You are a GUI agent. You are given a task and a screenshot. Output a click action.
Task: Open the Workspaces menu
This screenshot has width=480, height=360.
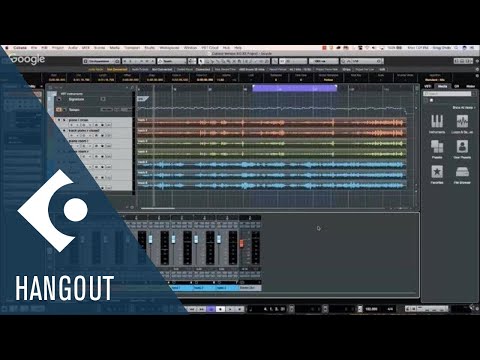169,48
